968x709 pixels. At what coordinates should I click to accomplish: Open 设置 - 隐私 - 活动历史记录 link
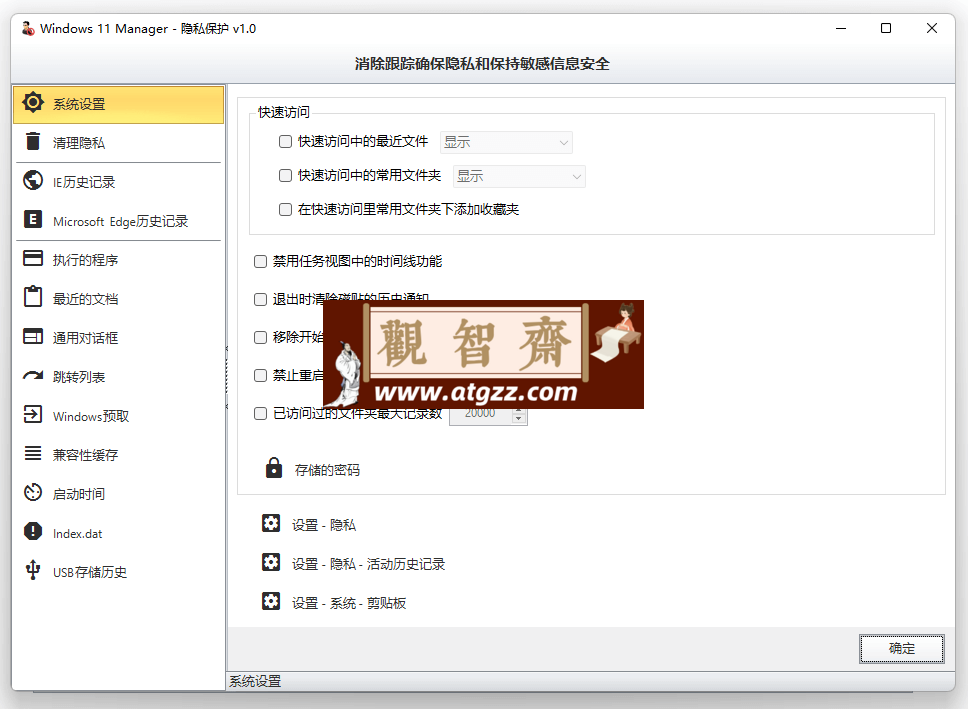click(x=368, y=564)
